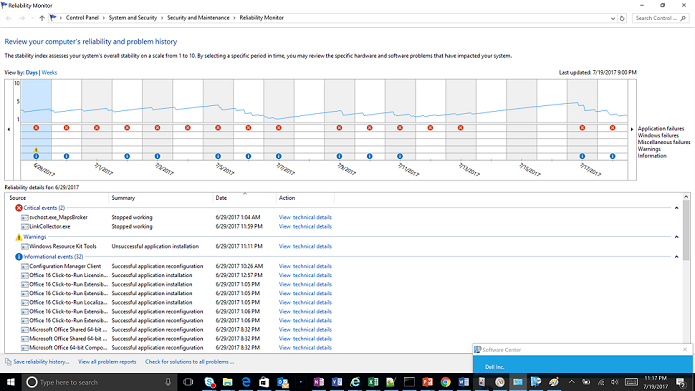Click the Back navigation arrow

(9, 18)
